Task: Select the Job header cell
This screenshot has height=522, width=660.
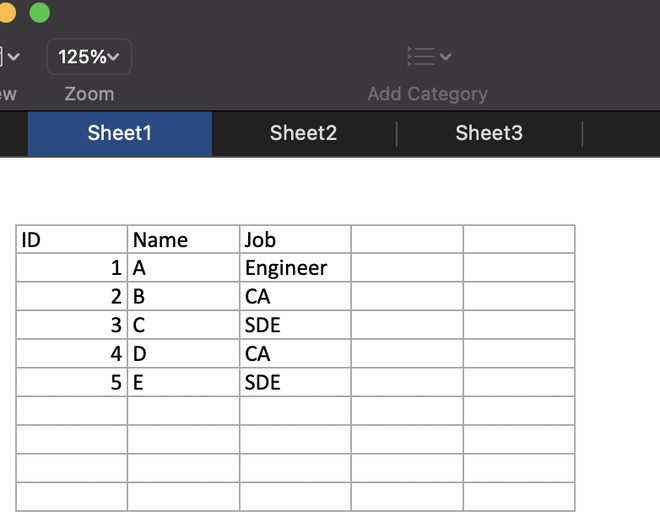Action: pos(295,240)
